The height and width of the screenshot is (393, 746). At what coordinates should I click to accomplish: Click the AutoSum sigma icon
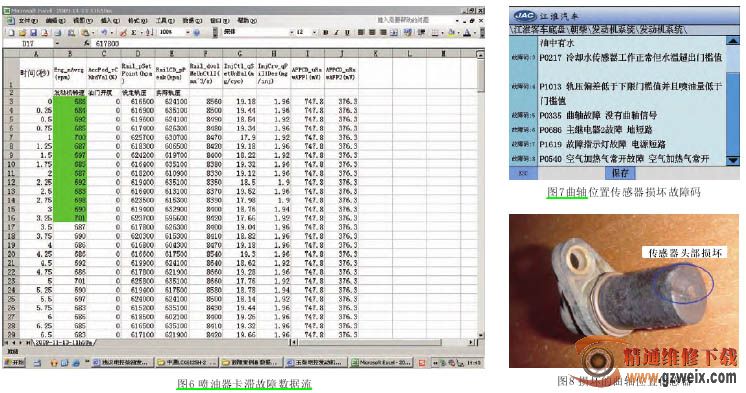coord(134,33)
